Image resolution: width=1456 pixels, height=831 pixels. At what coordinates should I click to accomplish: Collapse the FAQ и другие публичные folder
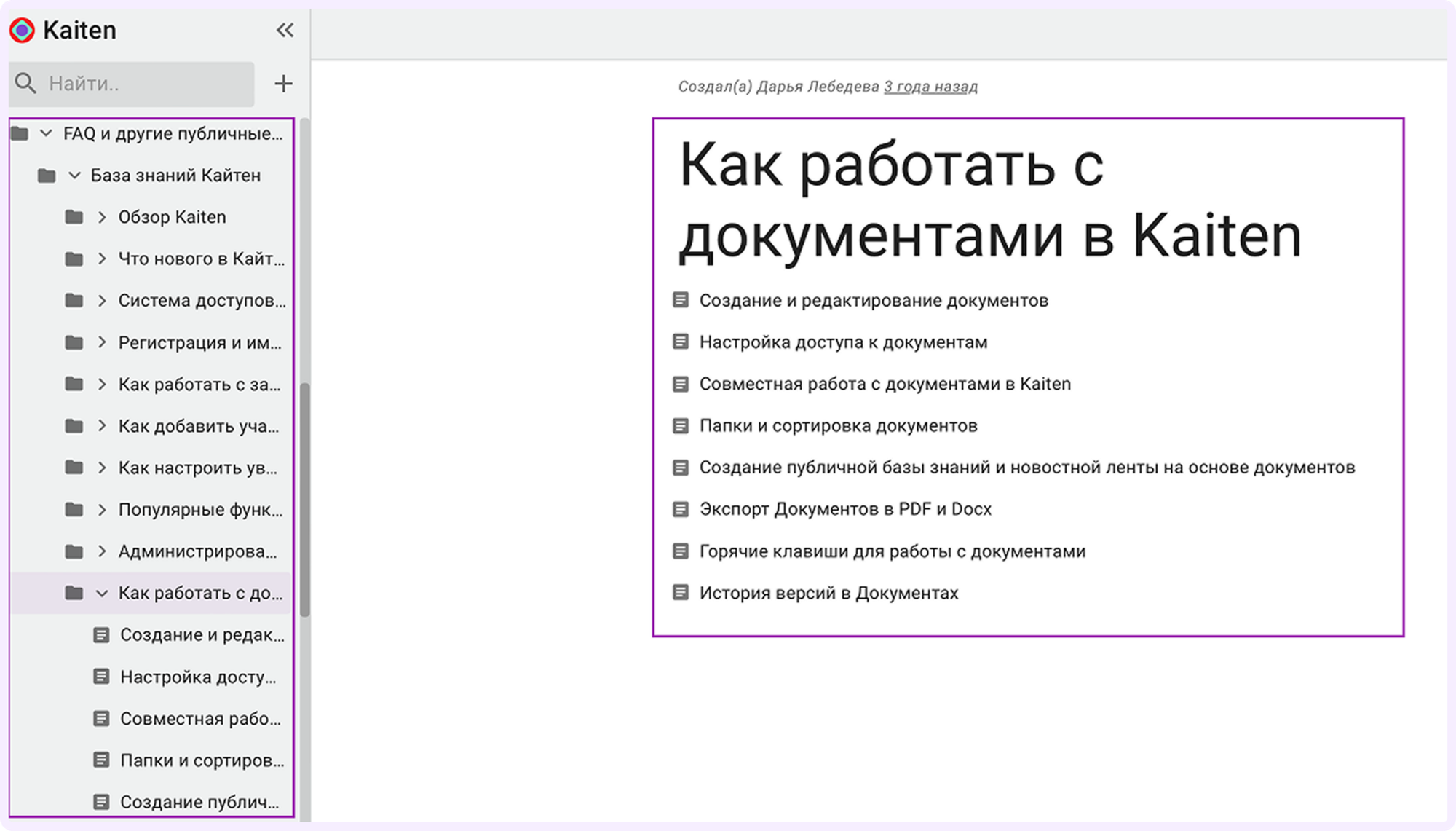pyautogui.click(x=46, y=133)
